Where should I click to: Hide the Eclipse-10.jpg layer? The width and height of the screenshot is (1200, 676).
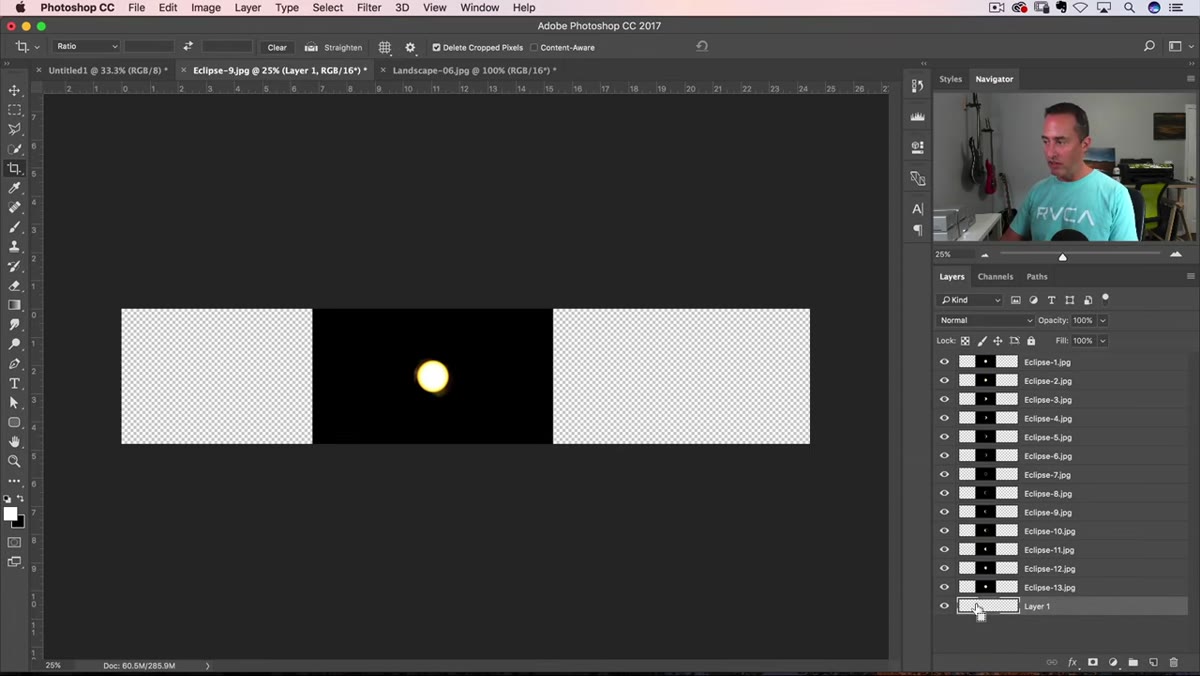click(x=944, y=531)
